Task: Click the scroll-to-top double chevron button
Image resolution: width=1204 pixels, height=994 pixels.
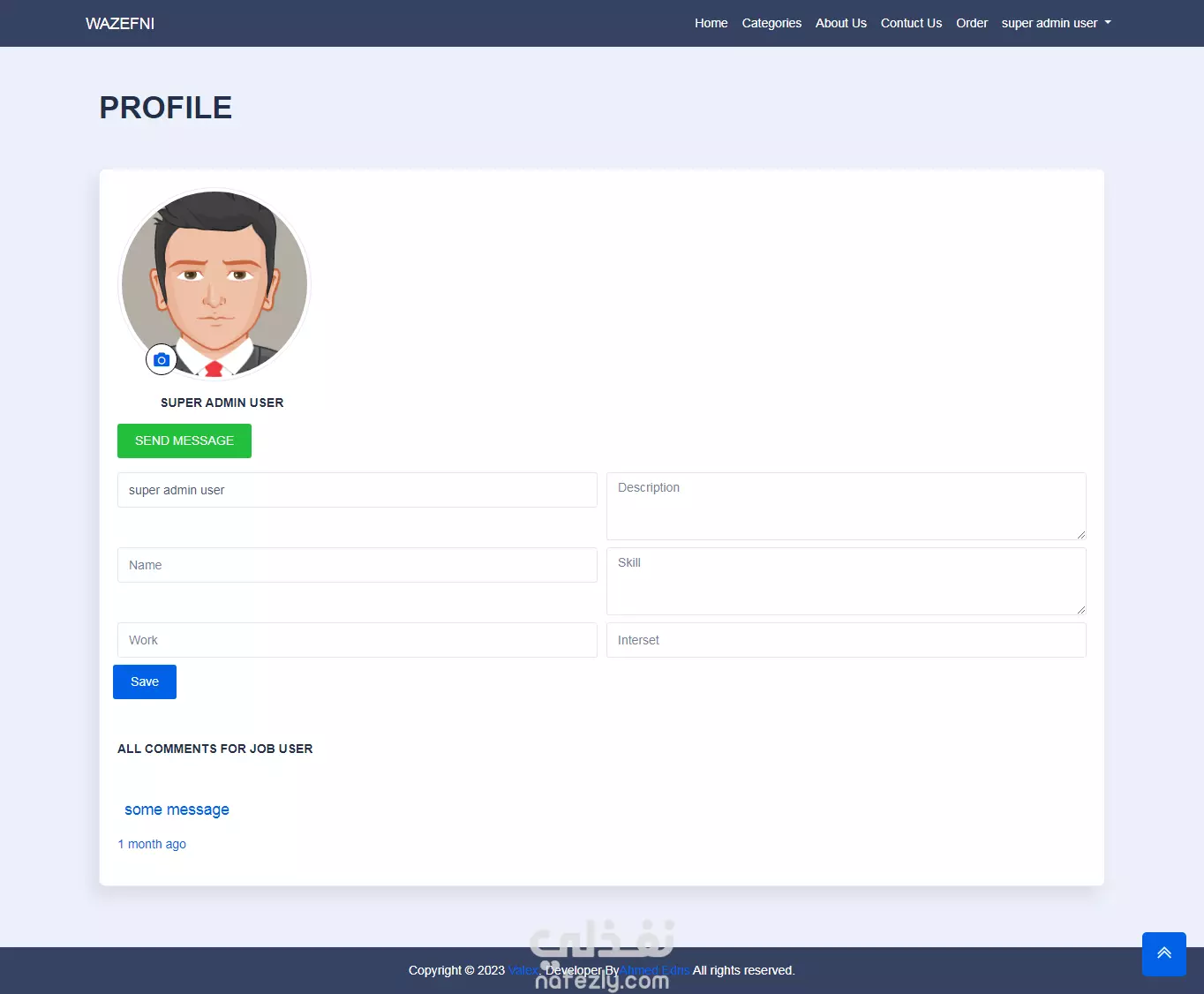Action: (1164, 953)
